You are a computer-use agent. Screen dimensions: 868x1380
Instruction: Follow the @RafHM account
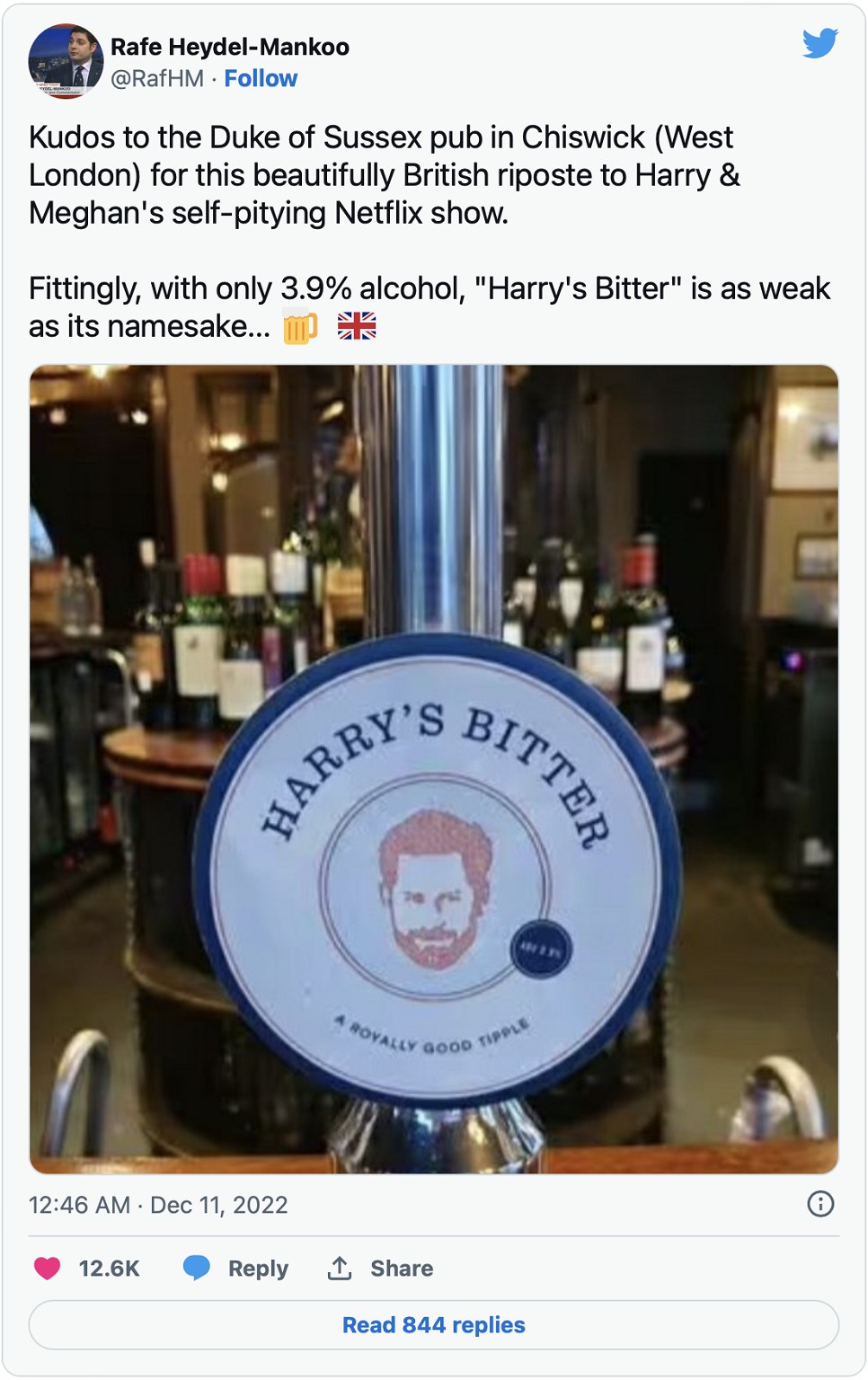(x=261, y=79)
